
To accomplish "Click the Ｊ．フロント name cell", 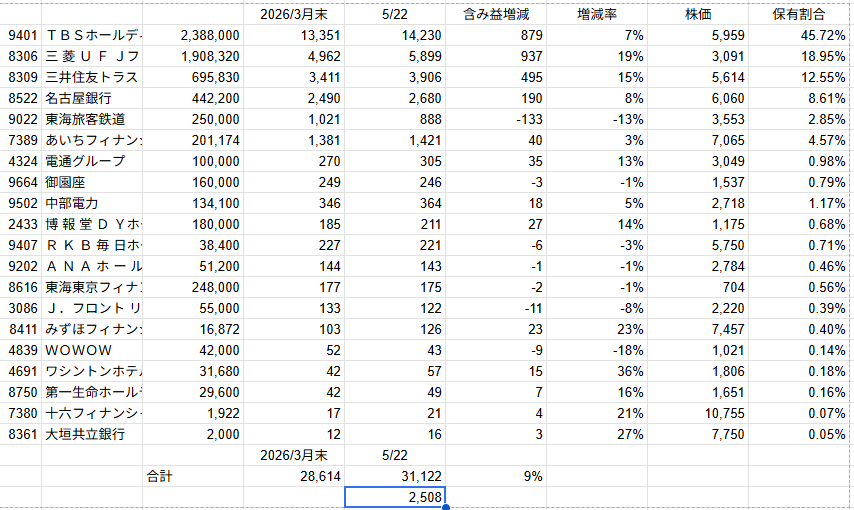I will coord(92,308).
